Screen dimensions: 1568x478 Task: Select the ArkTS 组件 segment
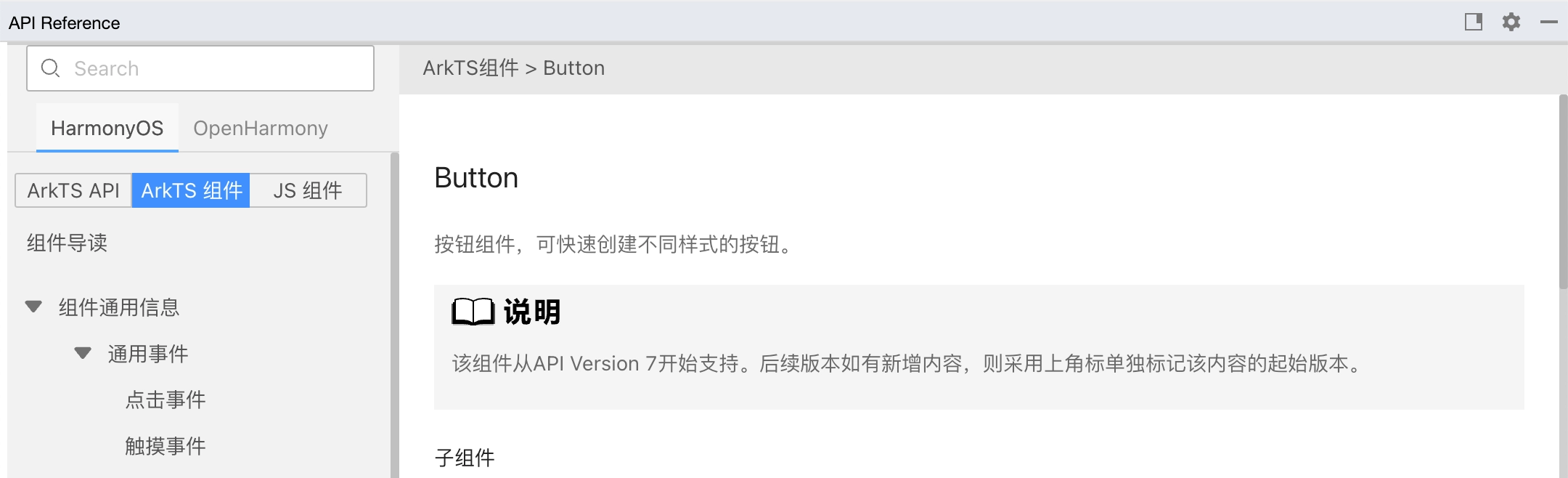[192, 190]
